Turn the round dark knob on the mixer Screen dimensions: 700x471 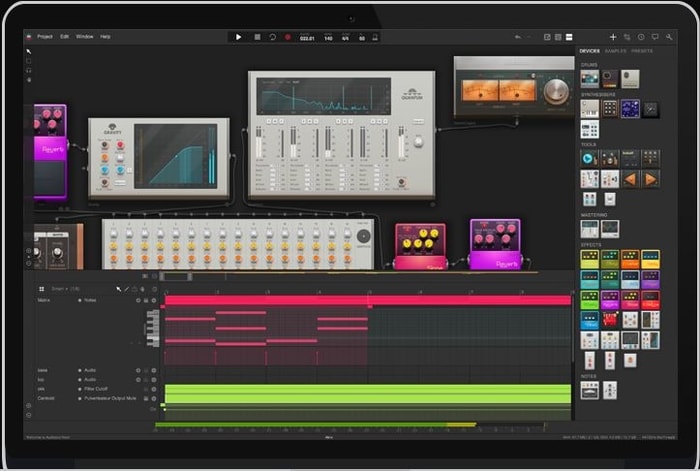pos(363,236)
